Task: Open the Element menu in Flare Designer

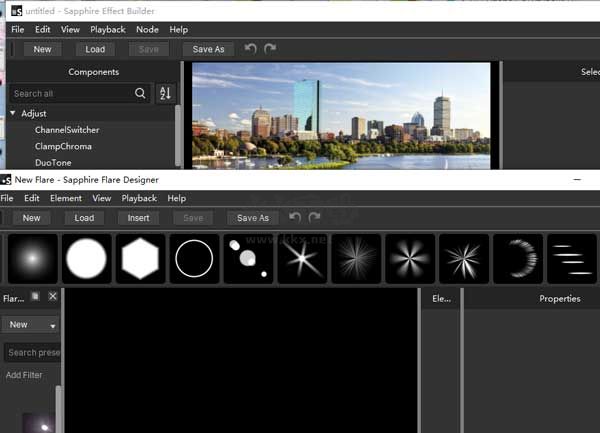Action: click(x=66, y=199)
